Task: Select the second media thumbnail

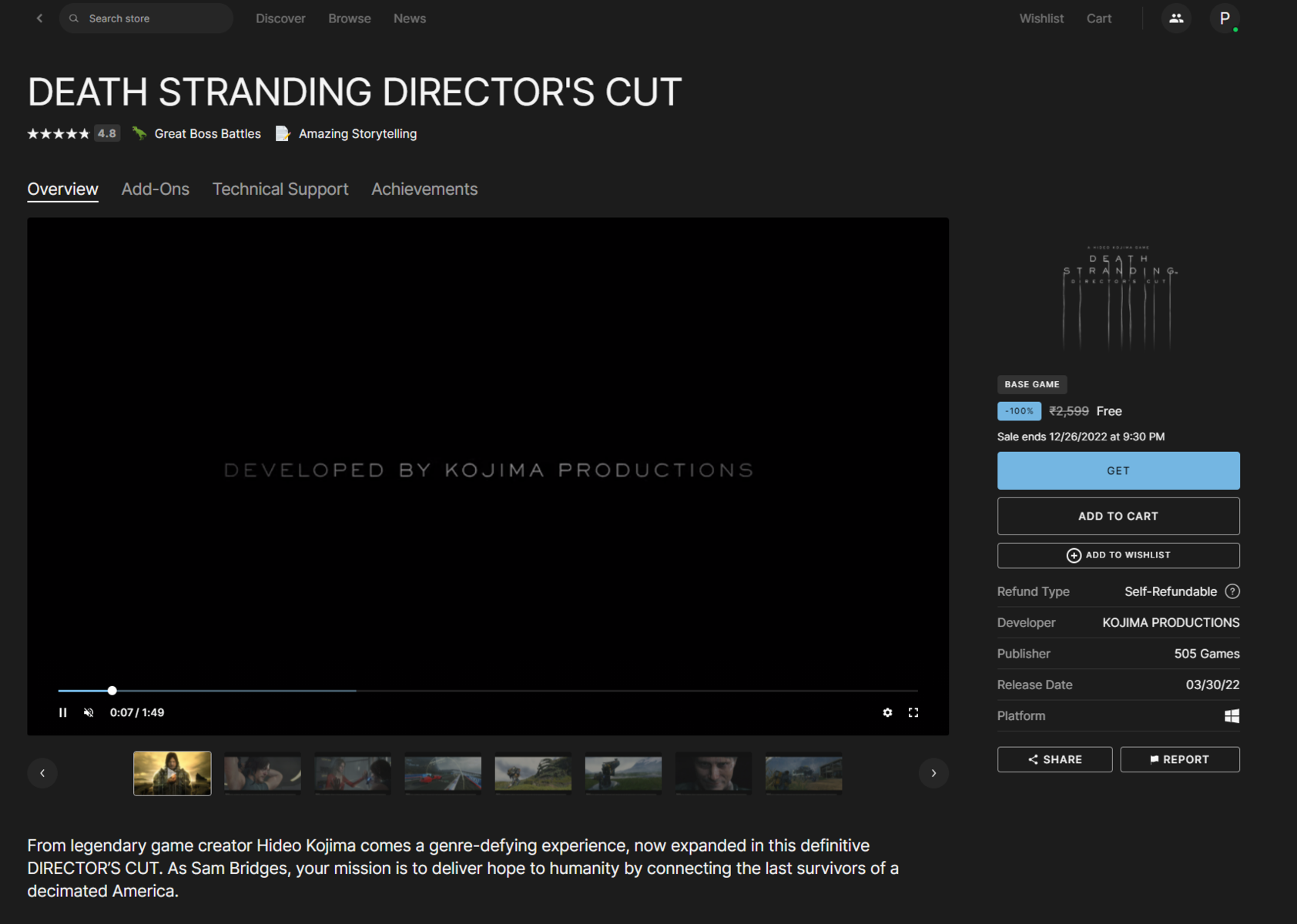Action: tap(263, 773)
